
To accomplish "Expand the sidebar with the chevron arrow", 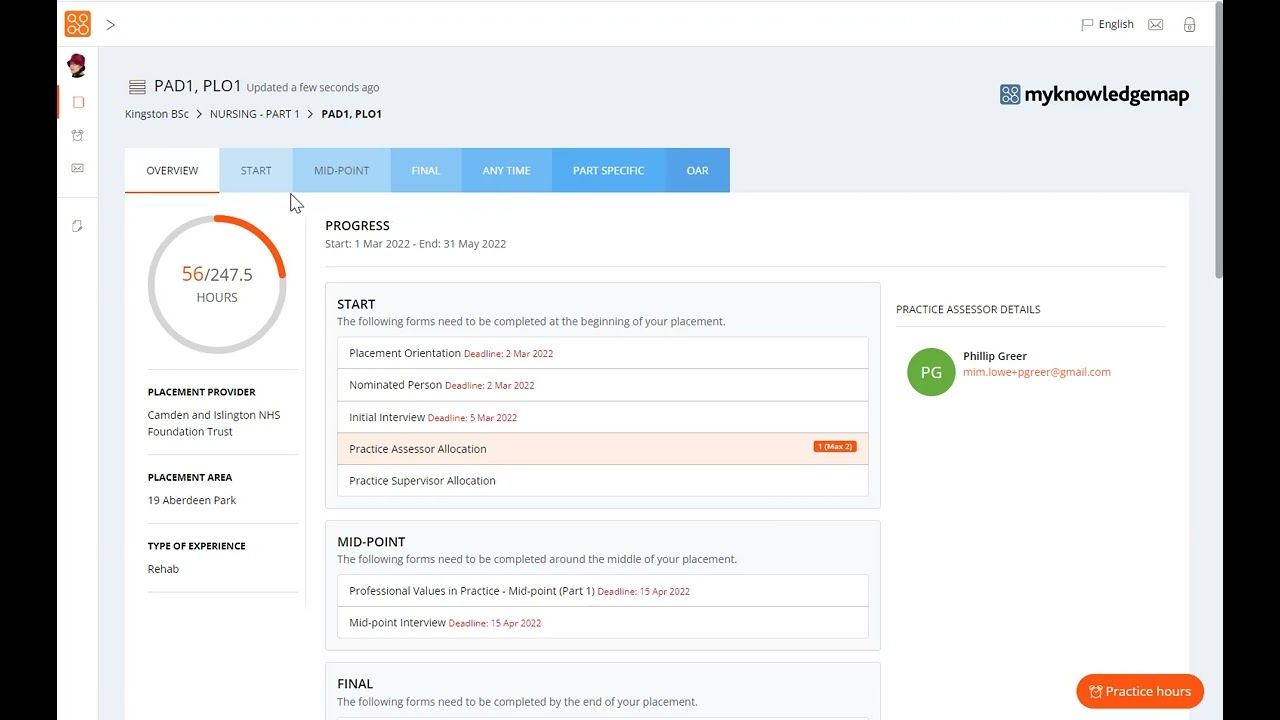I will [111, 24].
